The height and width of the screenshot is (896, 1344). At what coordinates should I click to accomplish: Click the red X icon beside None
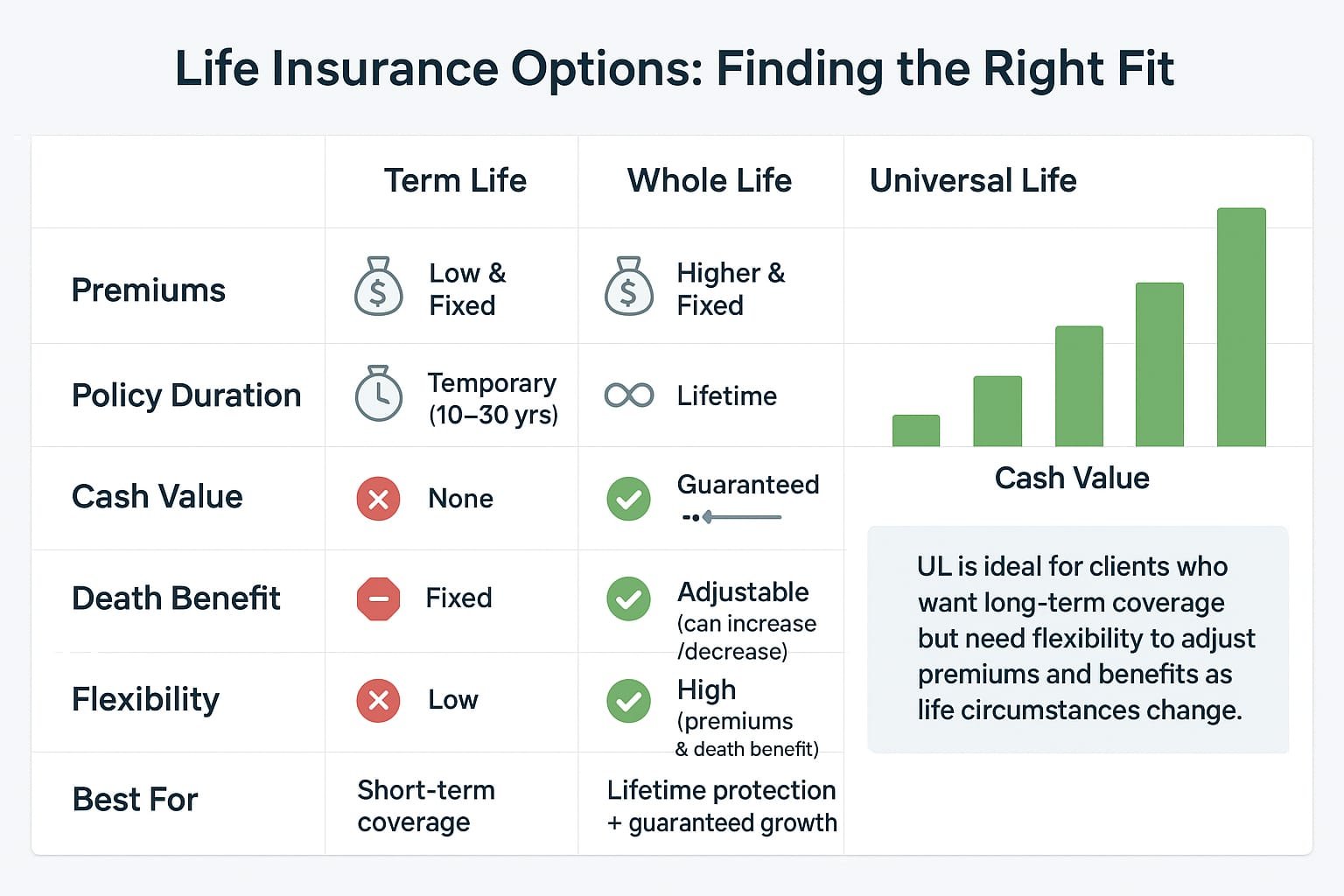pyautogui.click(x=378, y=499)
